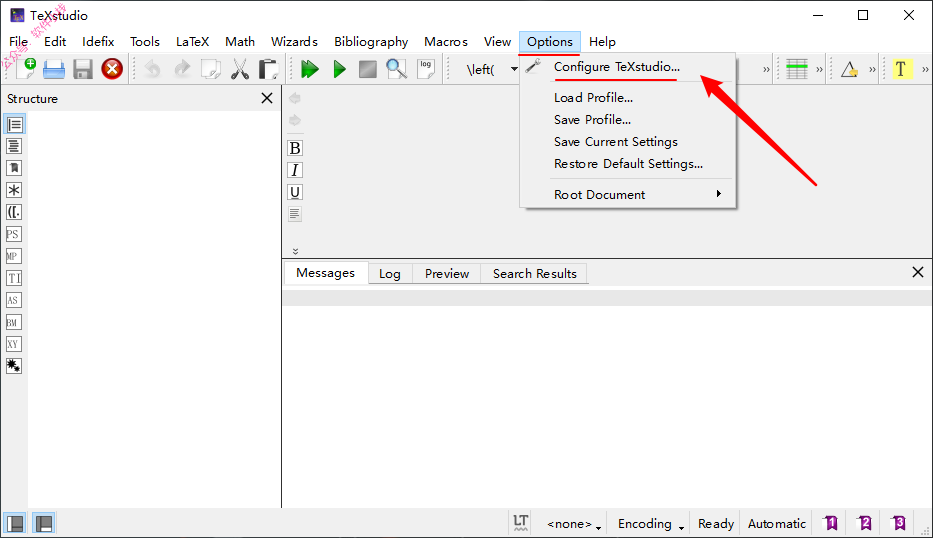Open the Macros menu
The height and width of the screenshot is (538, 933).
click(x=446, y=42)
